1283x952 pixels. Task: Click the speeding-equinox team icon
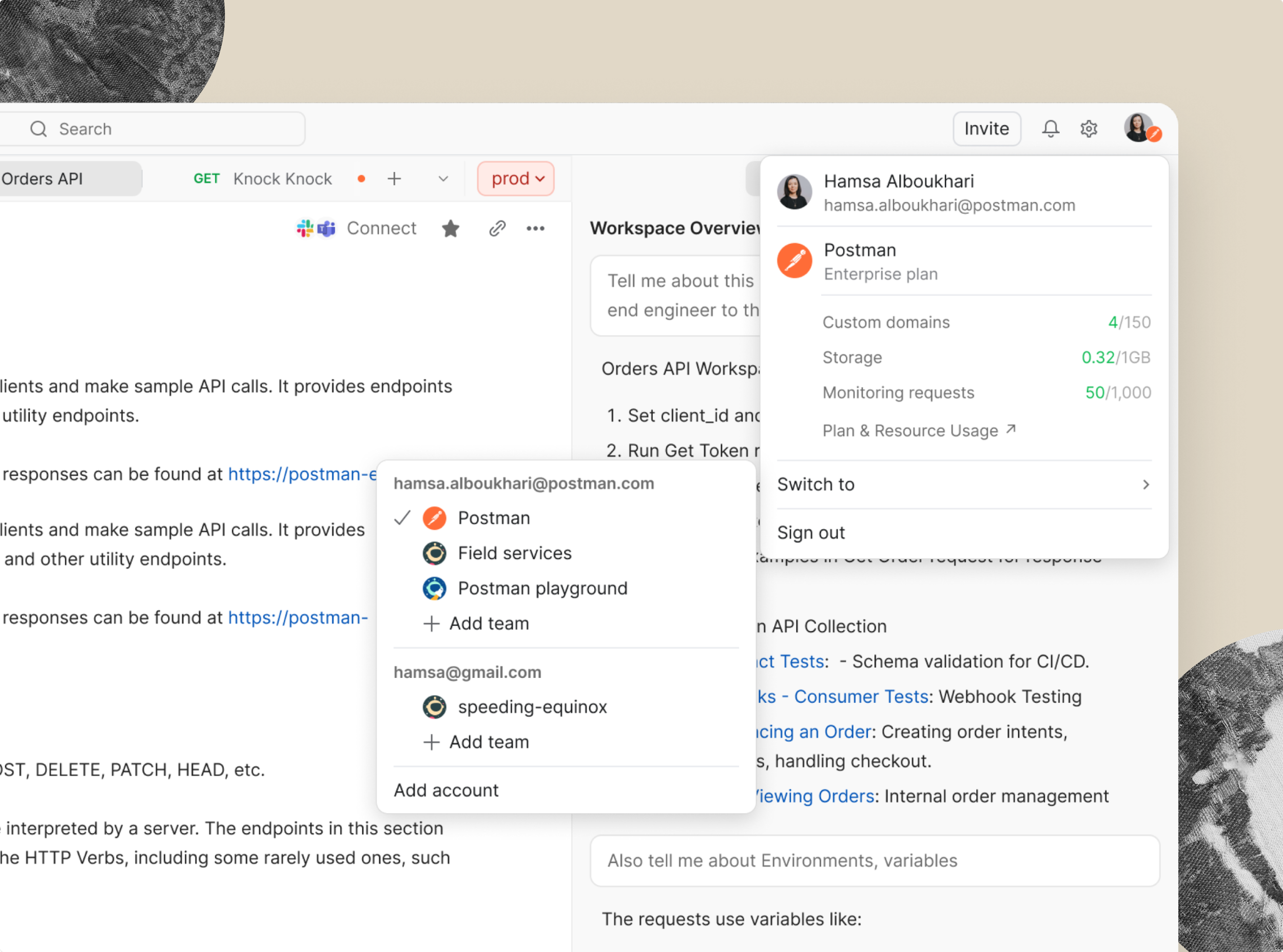[434, 707]
